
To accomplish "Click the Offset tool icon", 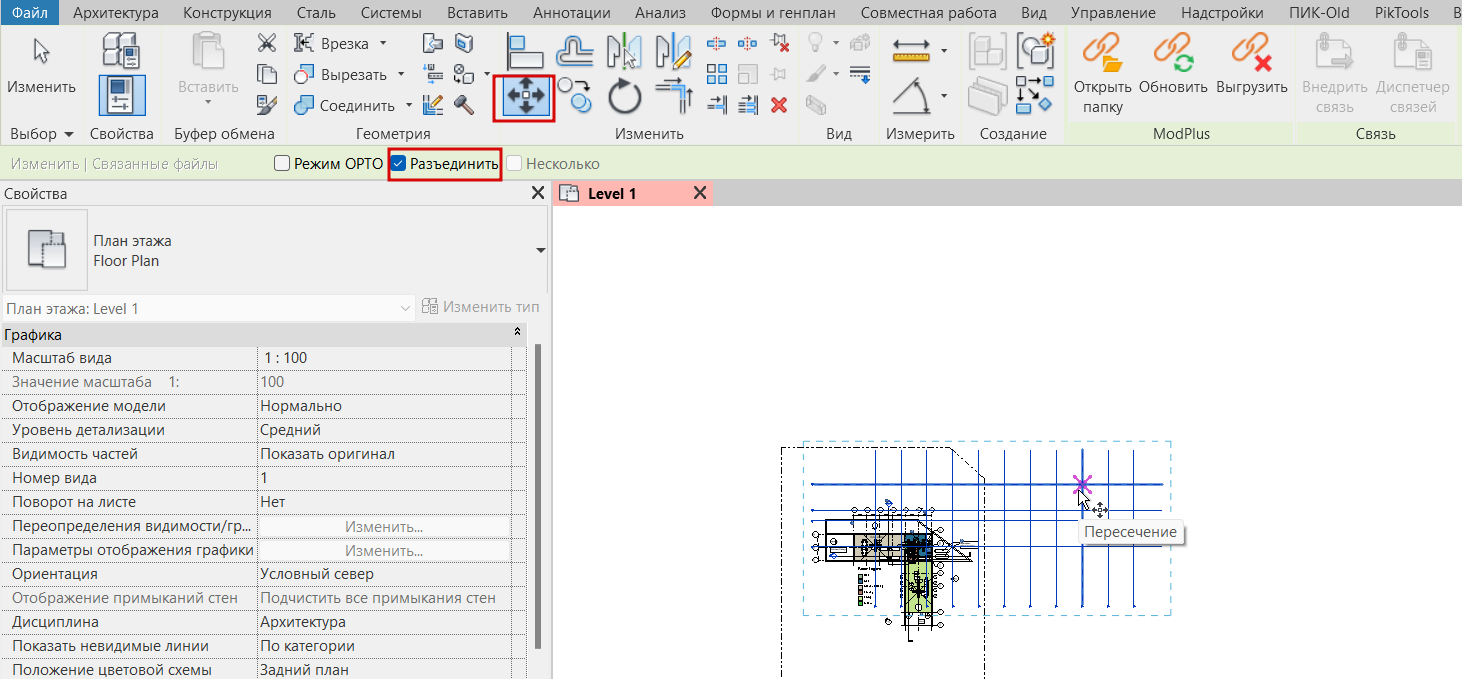I will pos(575,51).
